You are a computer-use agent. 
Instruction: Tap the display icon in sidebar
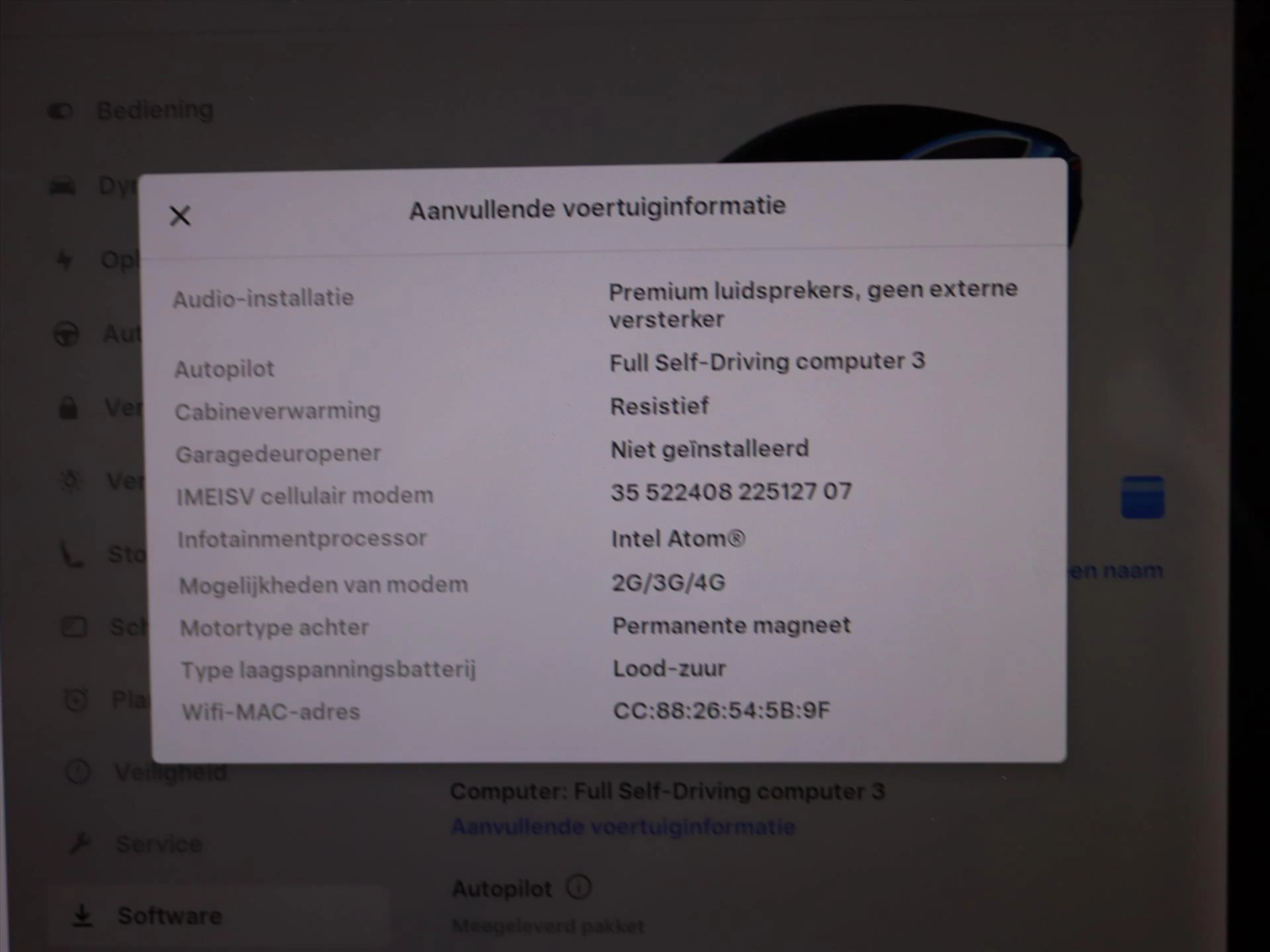pyautogui.click(x=74, y=627)
